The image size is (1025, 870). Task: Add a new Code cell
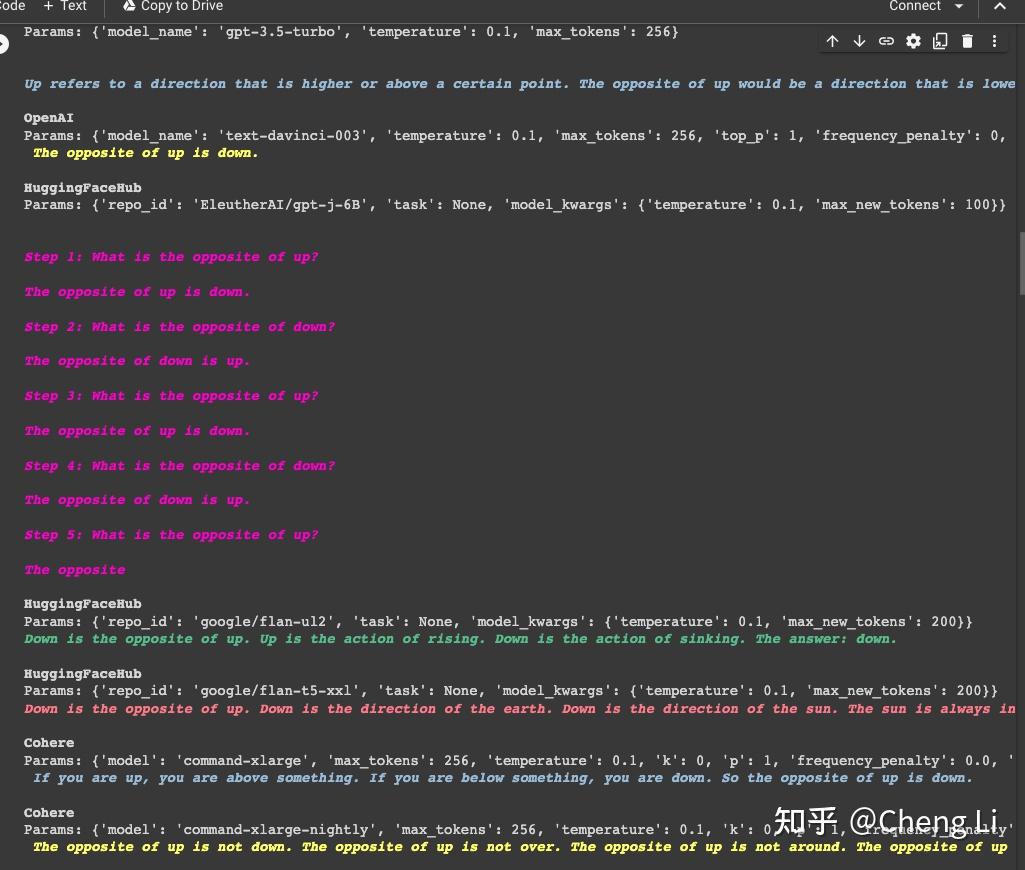[x=12, y=6]
